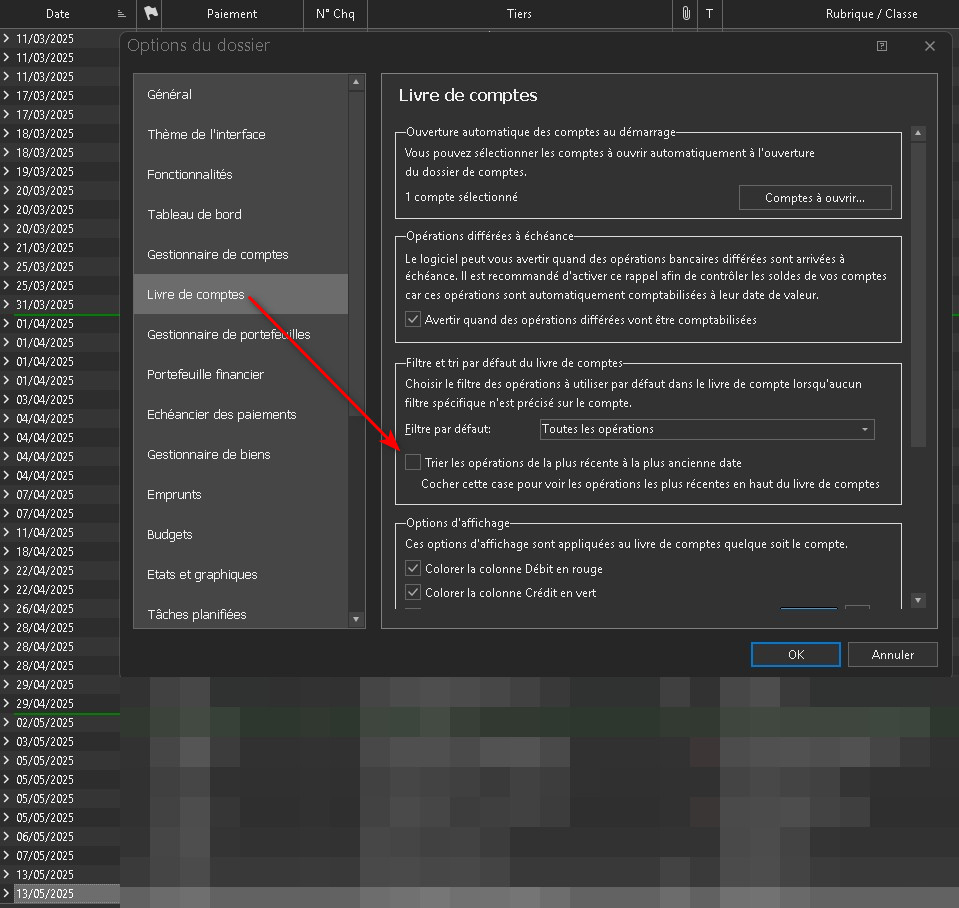Image resolution: width=959 pixels, height=908 pixels.
Task: Click settings panel scroll up arrow
Action: click(x=917, y=133)
